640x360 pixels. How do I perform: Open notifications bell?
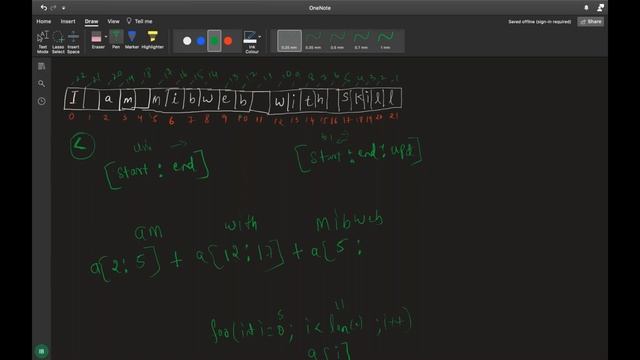(586, 8)
